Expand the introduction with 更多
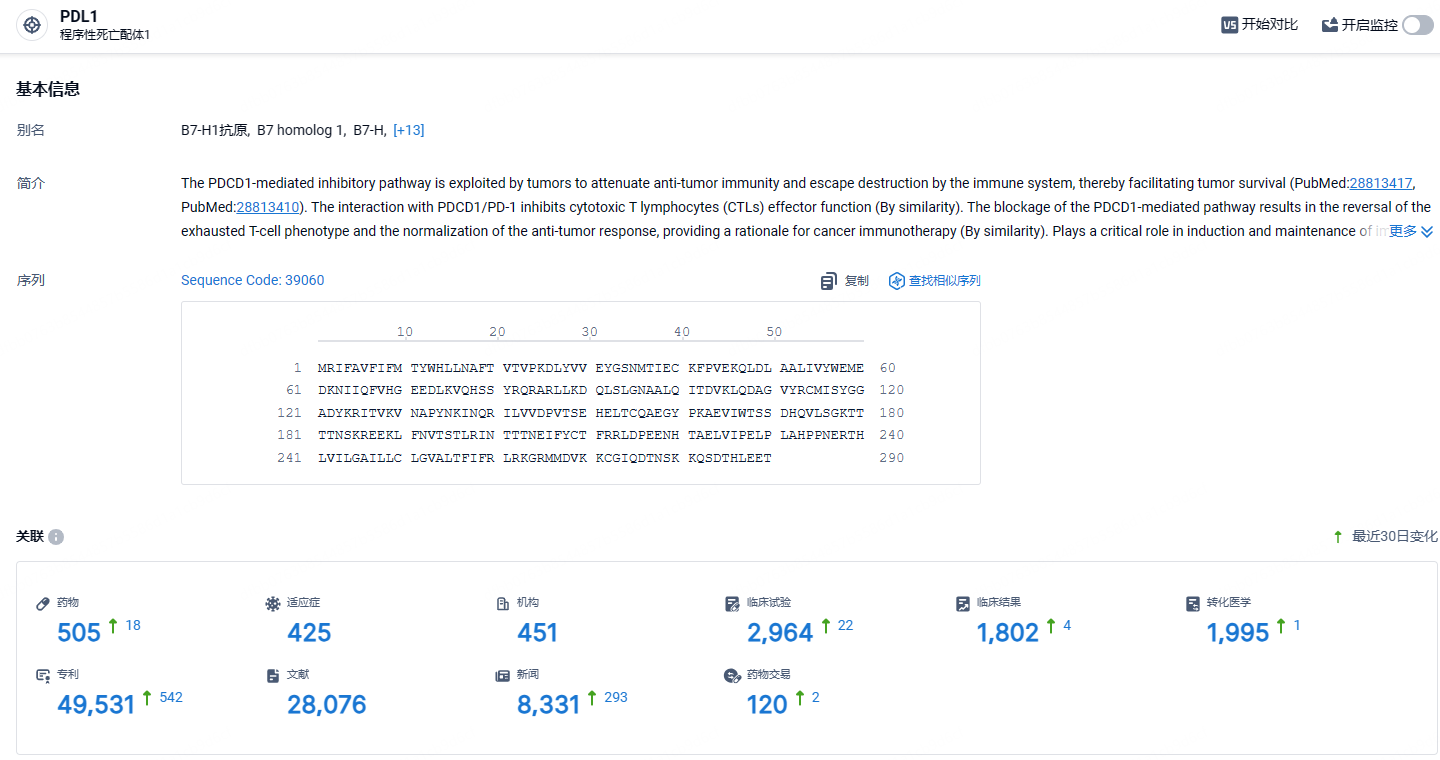Viewport: 1440px width, 760px height. 1411,231
